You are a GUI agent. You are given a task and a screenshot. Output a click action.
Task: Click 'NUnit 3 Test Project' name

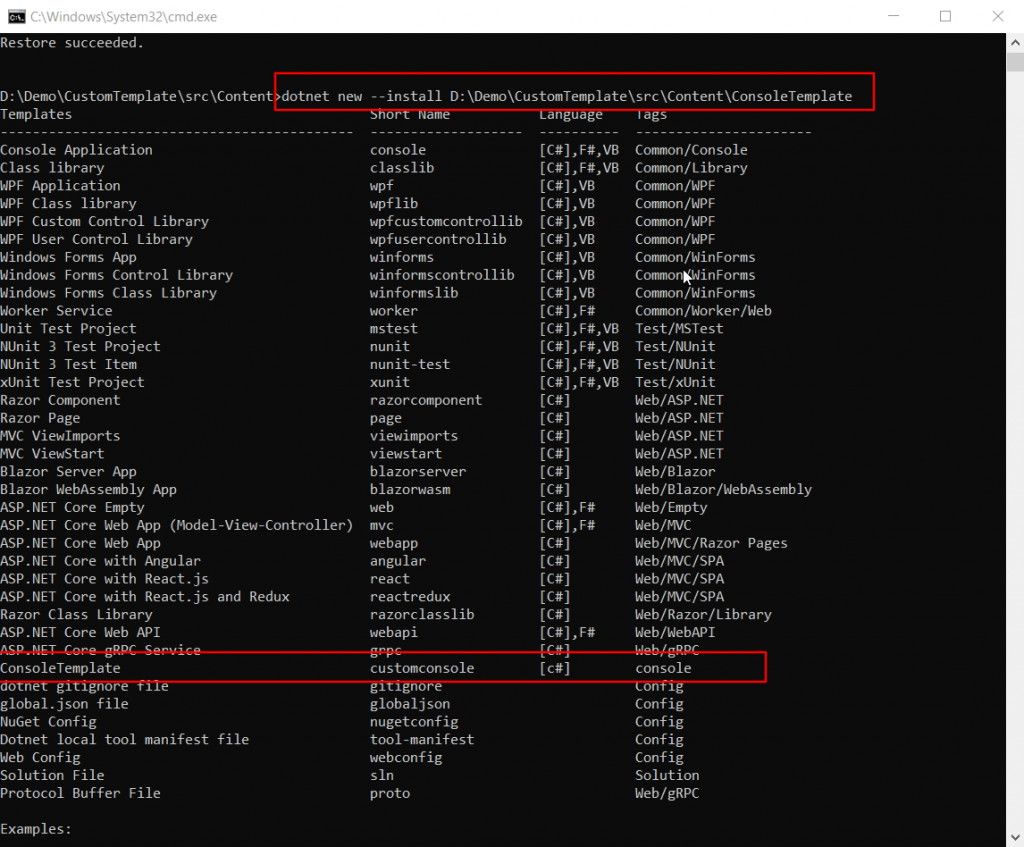pos(80,347)
